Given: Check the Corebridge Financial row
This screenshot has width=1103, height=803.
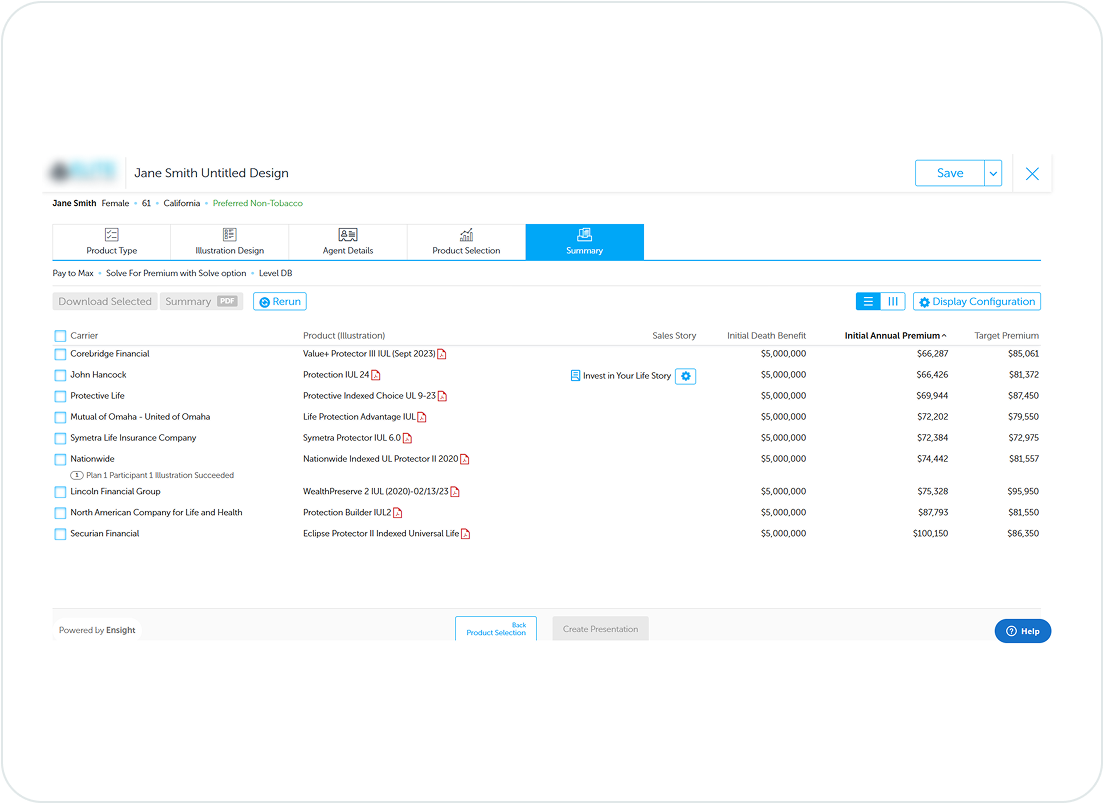Looking at the screenshot, I should 60,354.
